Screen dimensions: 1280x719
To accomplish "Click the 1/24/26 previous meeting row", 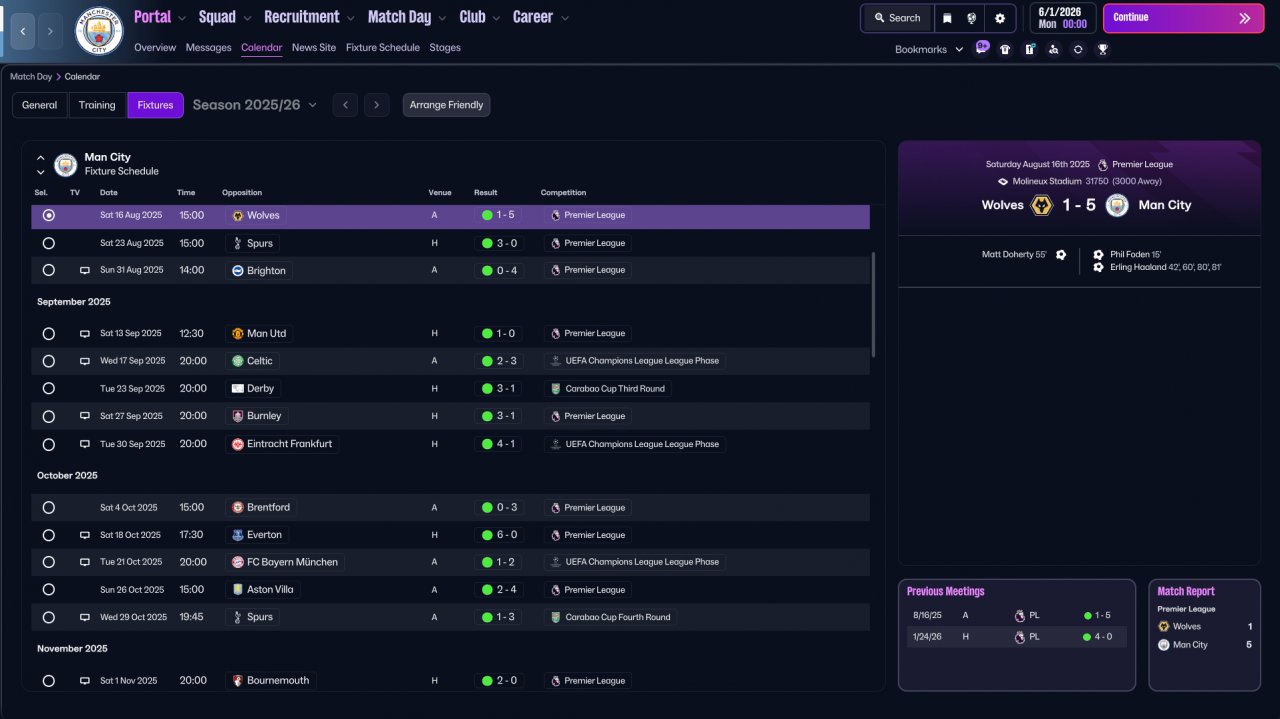I will [x=1017, y=637].
